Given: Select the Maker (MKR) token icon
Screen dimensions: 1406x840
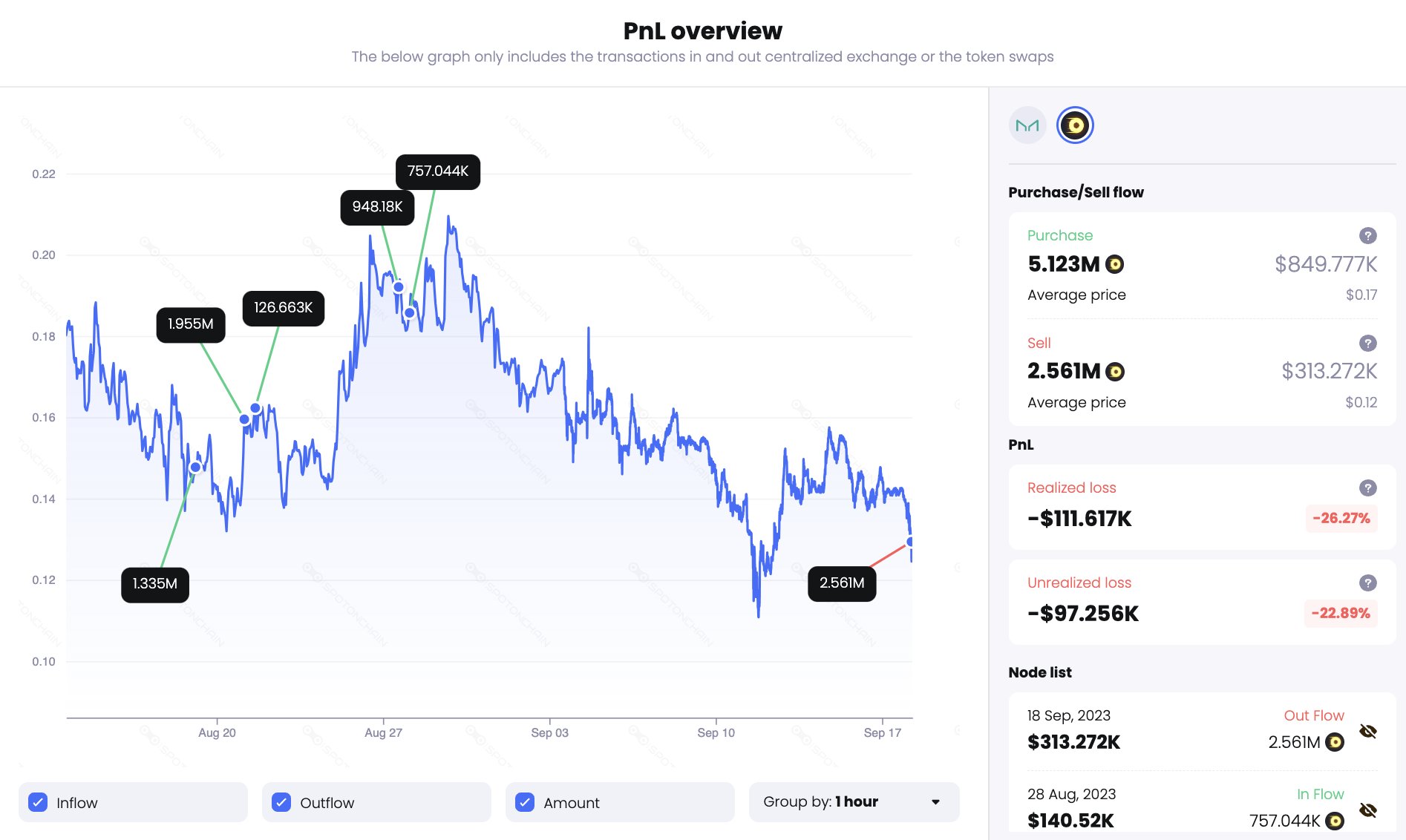Looking at the screenshot, I should click(x=1027, y=125).
